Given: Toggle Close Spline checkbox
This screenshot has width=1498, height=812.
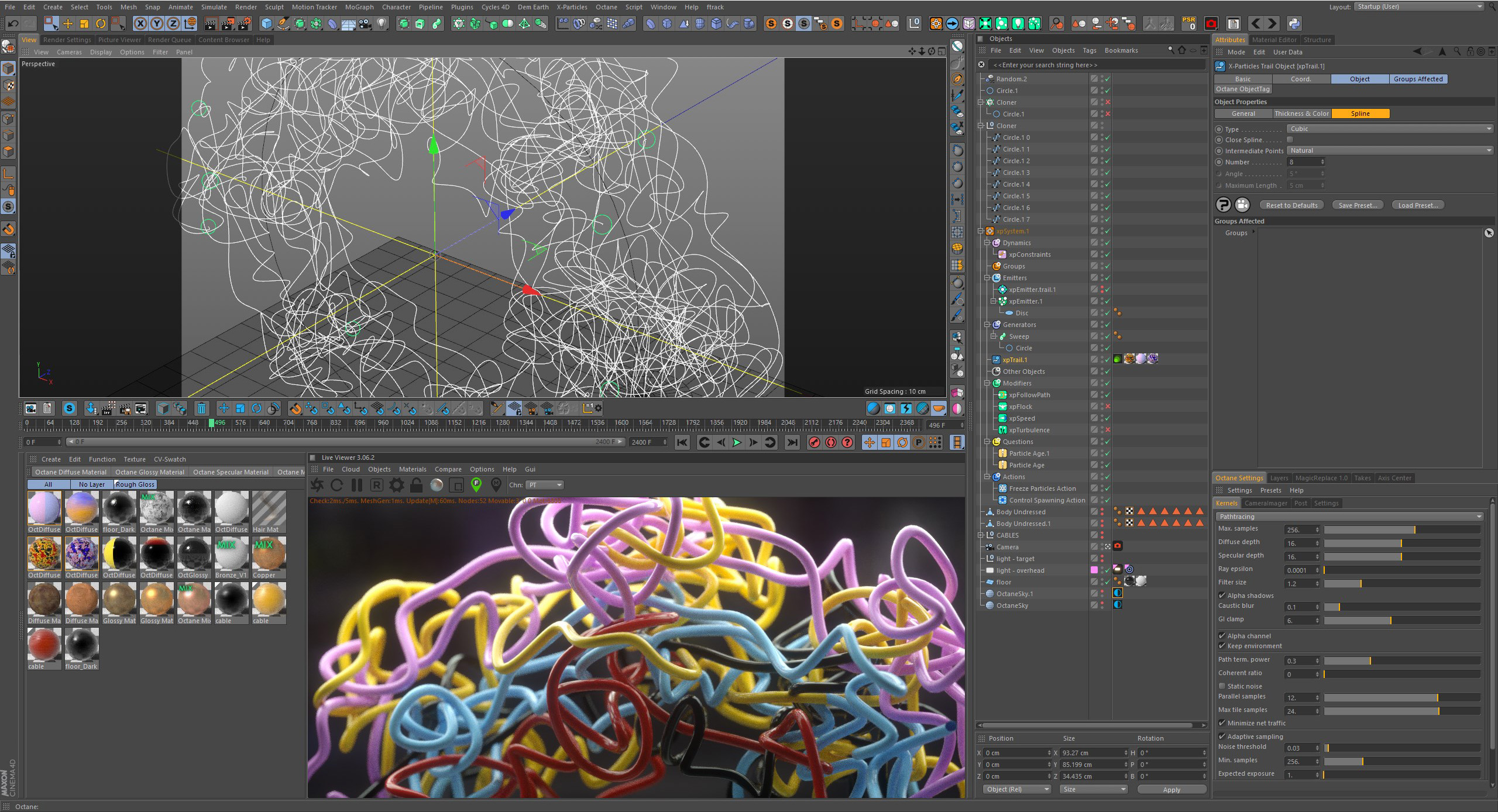Looking at the screenshot, I should [1290, 140].
